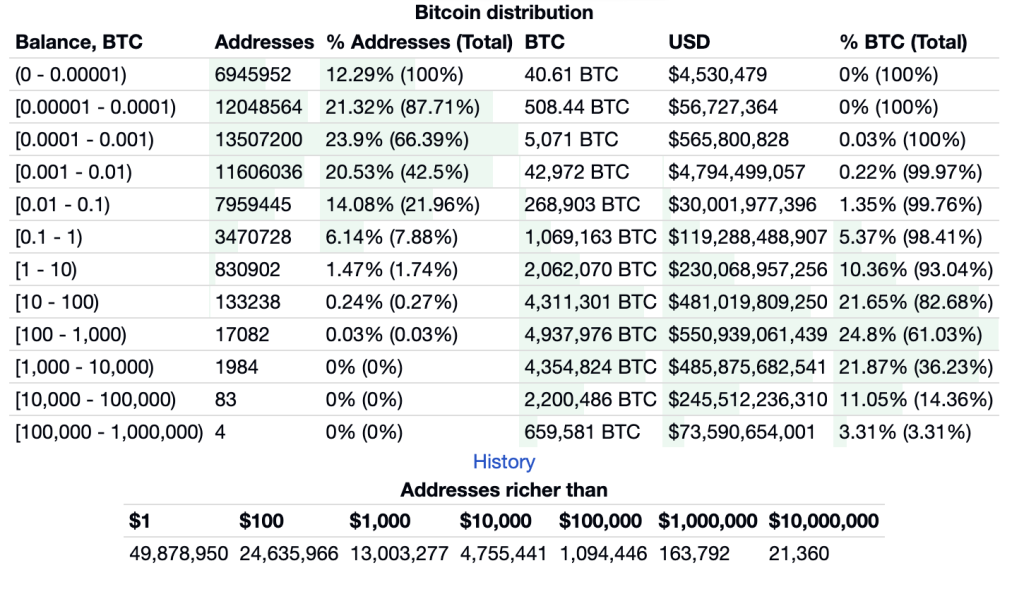Viewport: 1024px width, 592px height.
Task: Click the Balance, BTC column header
Action: (79, 42)
